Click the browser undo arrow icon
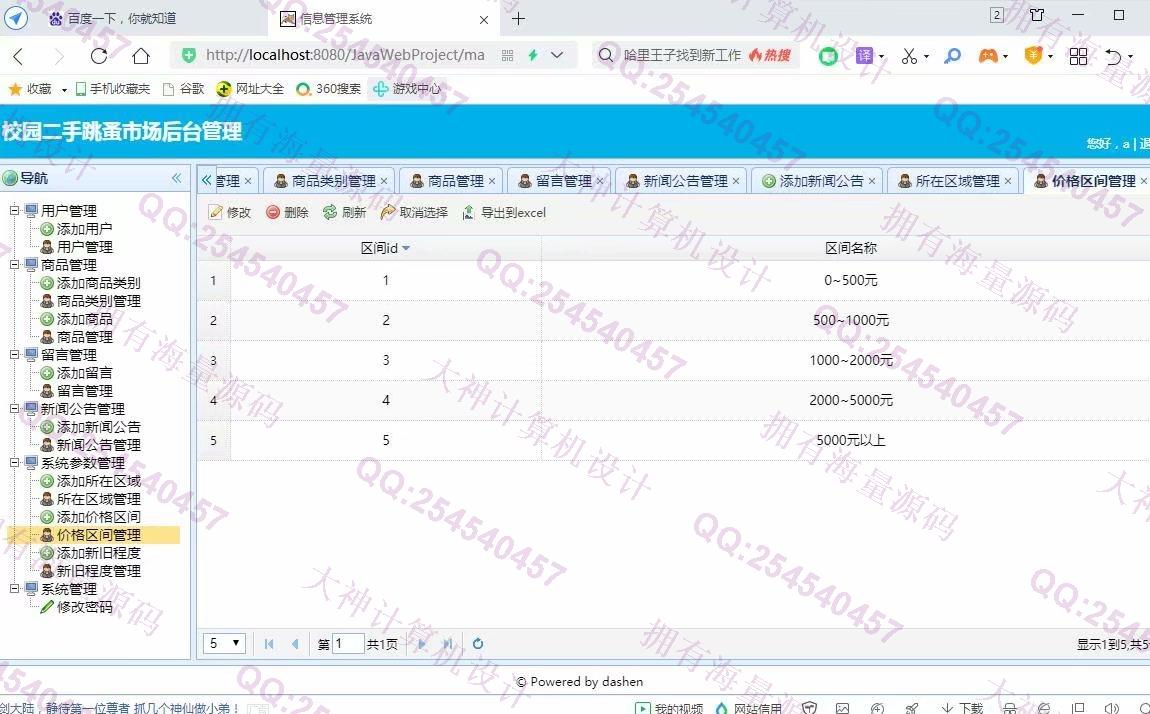Image resolution: width=1150 pixels, height=714 pixels. click(1113, 56)
